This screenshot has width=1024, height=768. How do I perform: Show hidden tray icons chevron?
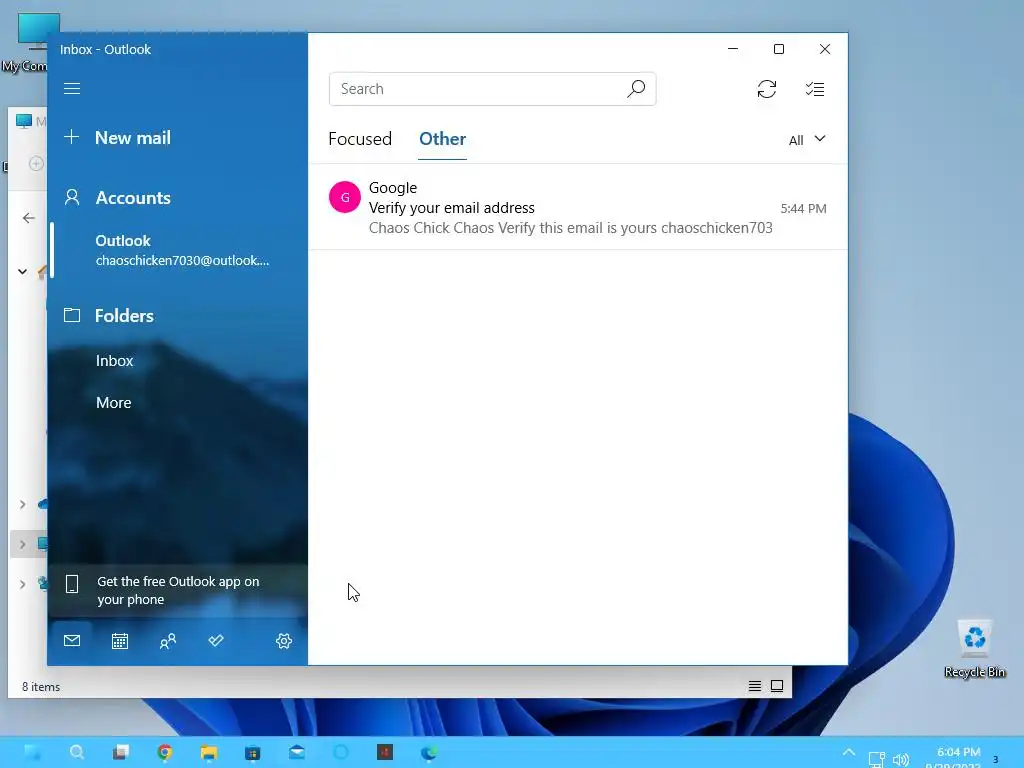coord(848,752)
